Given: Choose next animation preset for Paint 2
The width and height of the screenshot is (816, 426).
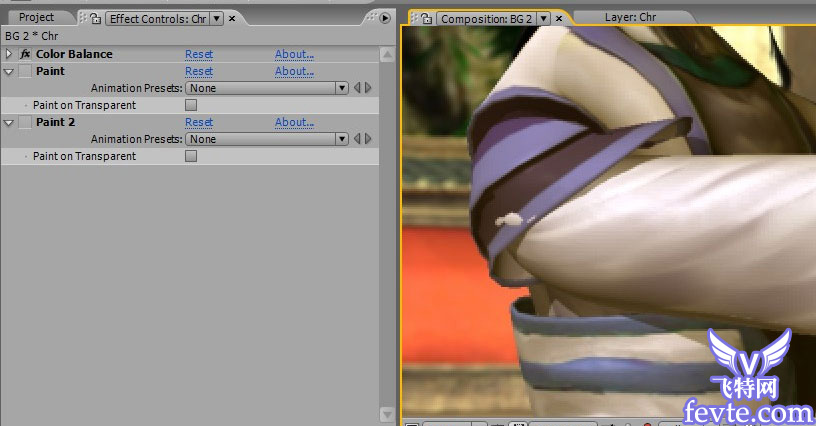Looking at the screenshot, I should pos(368,139).
